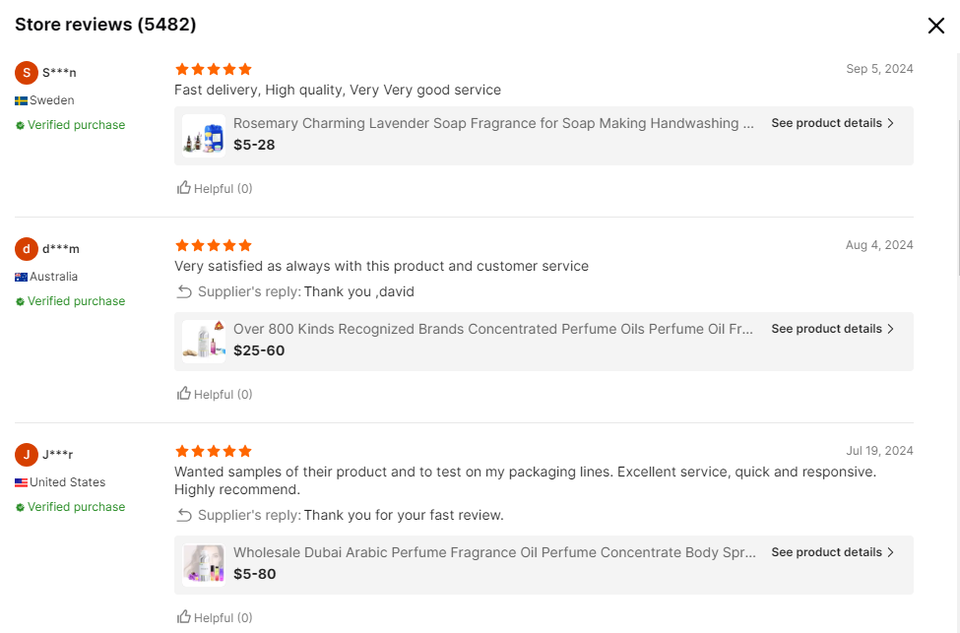Click the d***m reviewer avatar
Viewport: 960px width, 633px height.
point(27,249)
